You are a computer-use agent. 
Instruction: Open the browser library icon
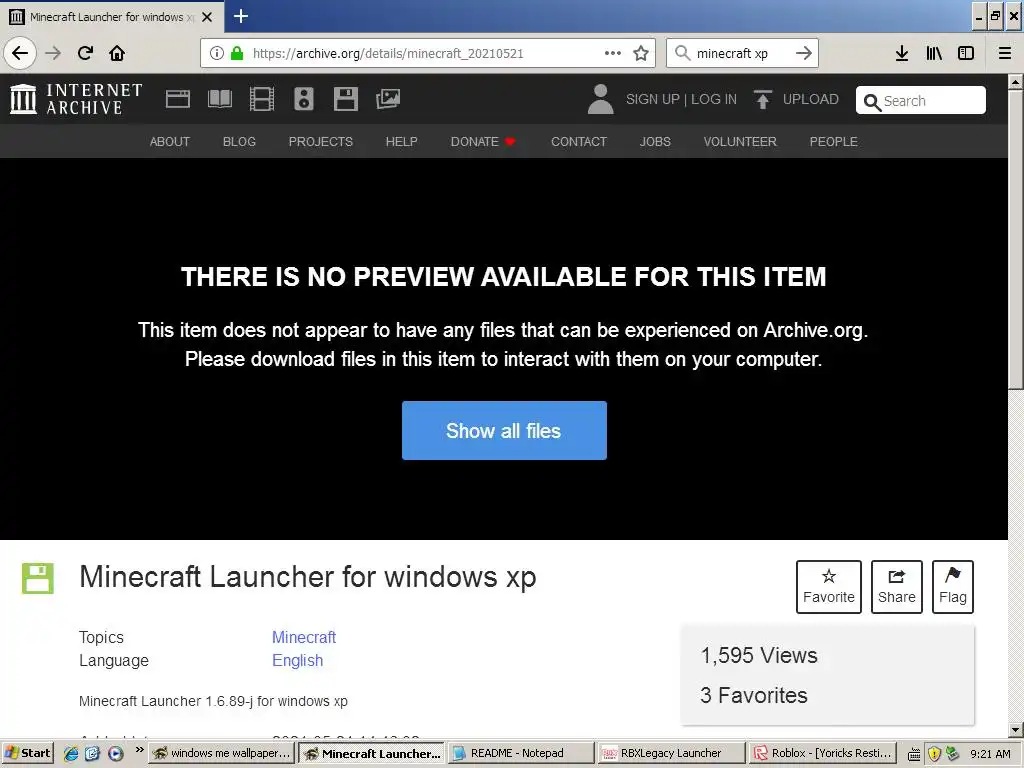pyautogui.click(x=934, y=53)
